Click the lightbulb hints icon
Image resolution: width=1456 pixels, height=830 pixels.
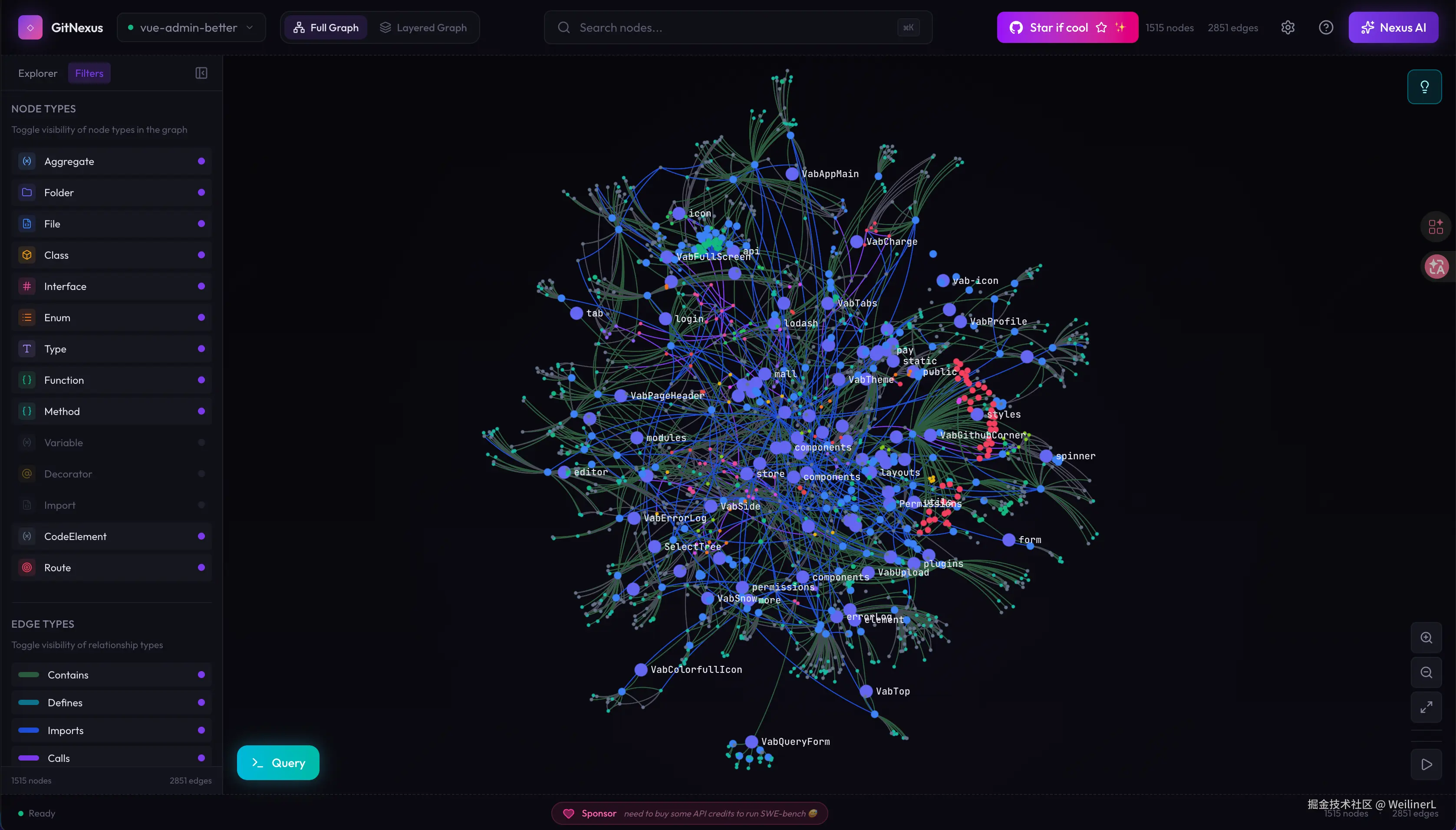[x=1424, y=87]
